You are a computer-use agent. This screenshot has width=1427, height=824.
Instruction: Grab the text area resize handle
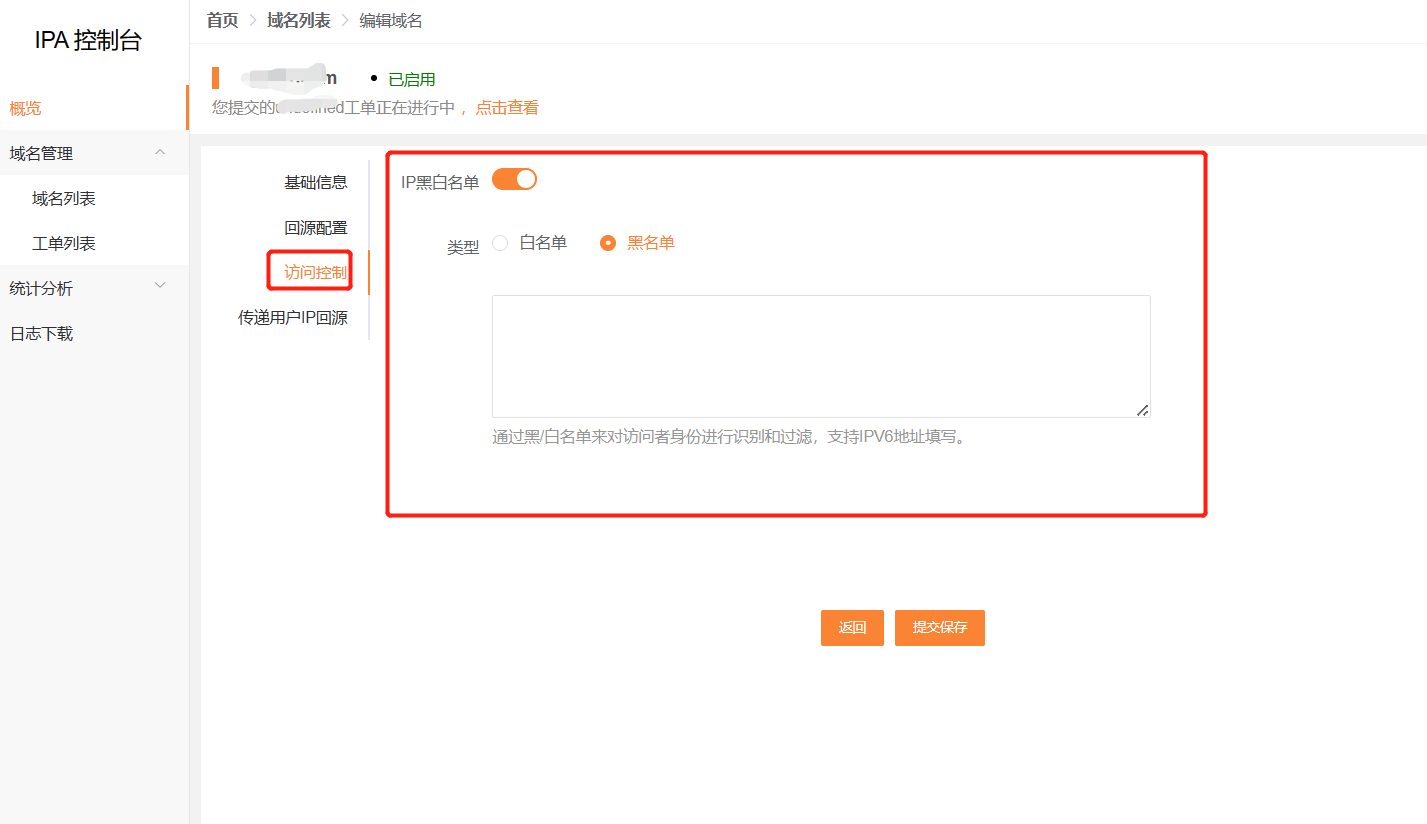click(1143, 410)
